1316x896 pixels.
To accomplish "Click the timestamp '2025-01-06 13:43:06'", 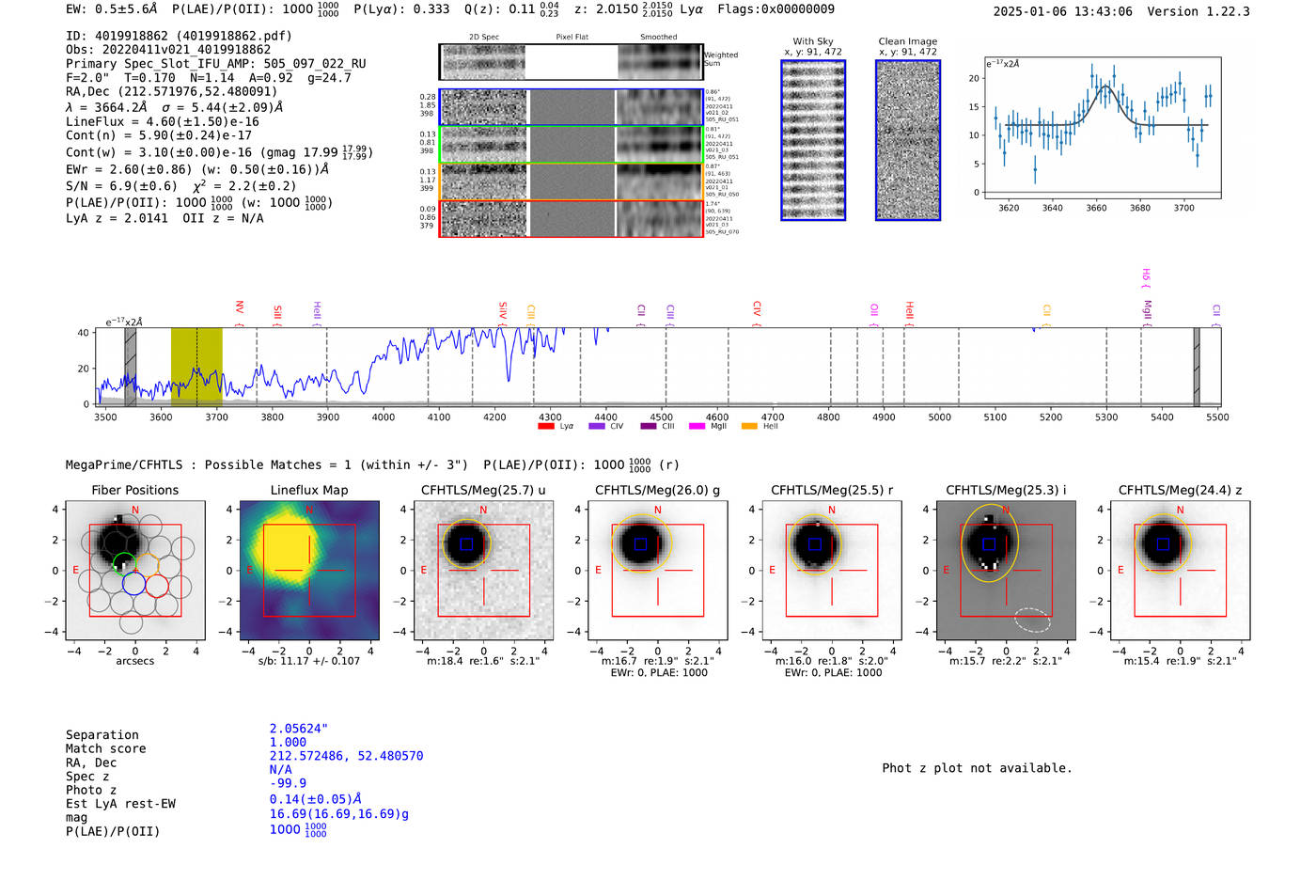I will [x=1062, y=11].
